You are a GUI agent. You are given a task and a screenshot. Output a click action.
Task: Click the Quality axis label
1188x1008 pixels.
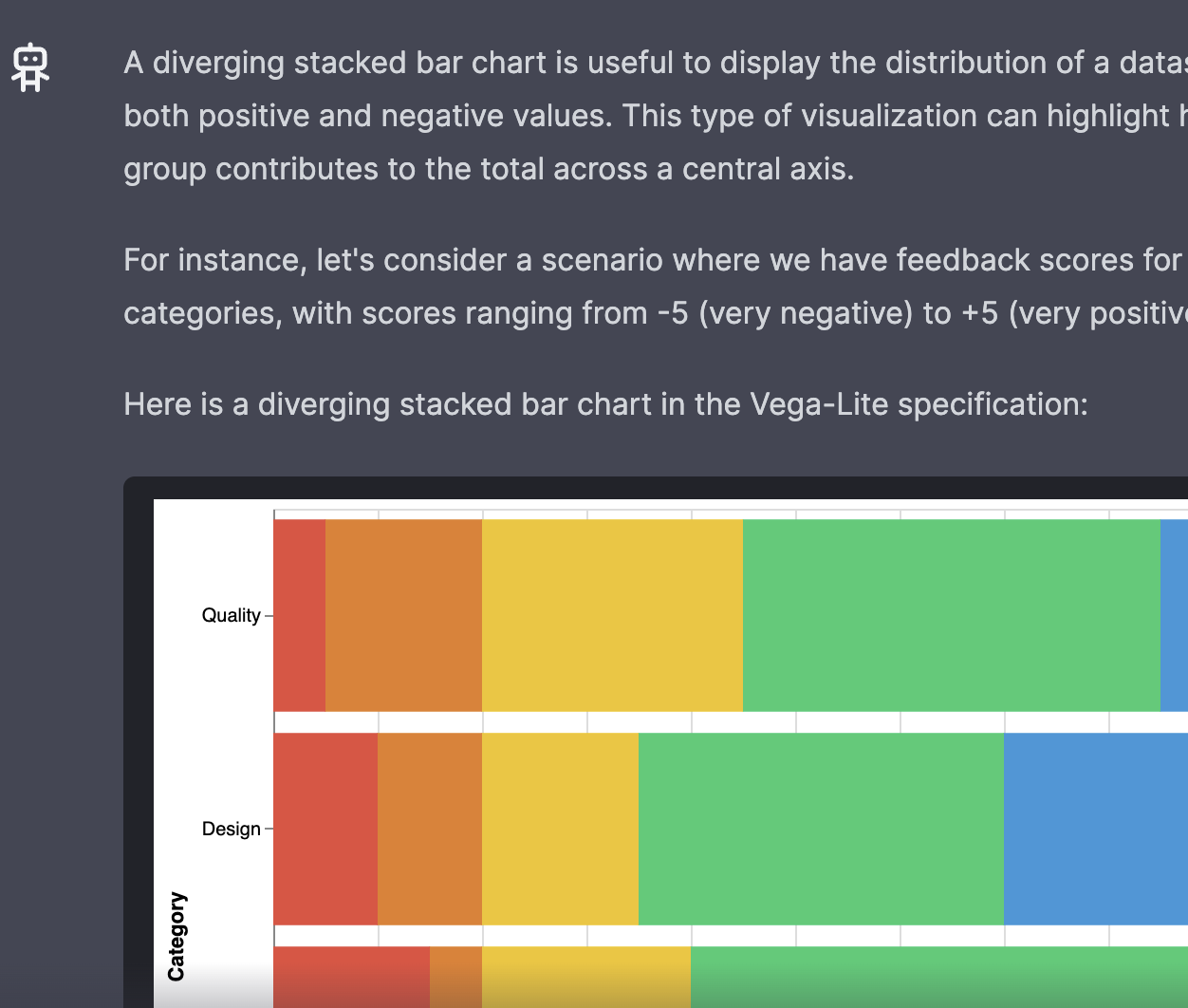click(231, 615)
